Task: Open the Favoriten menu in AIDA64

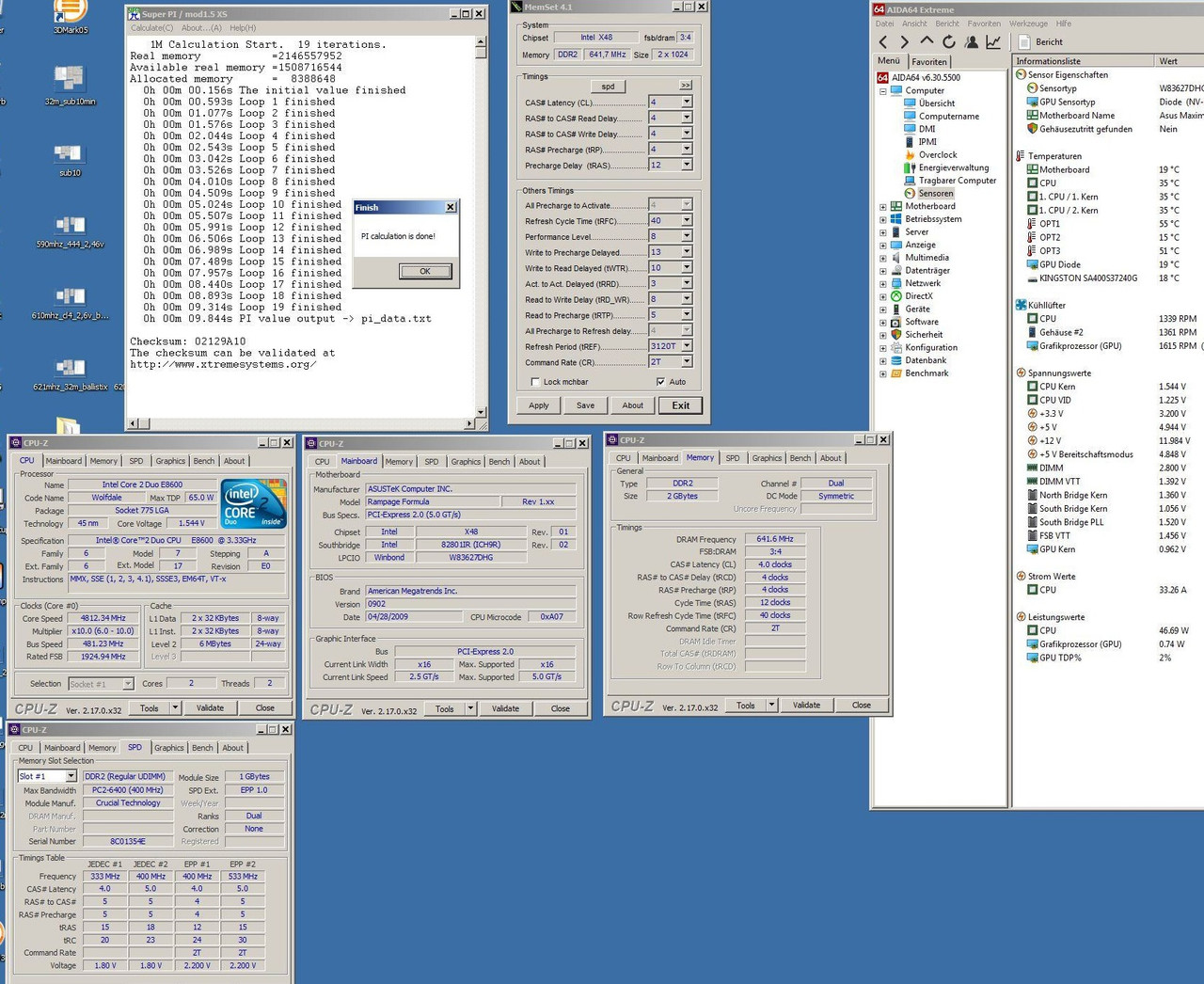Action: point(984,24)
